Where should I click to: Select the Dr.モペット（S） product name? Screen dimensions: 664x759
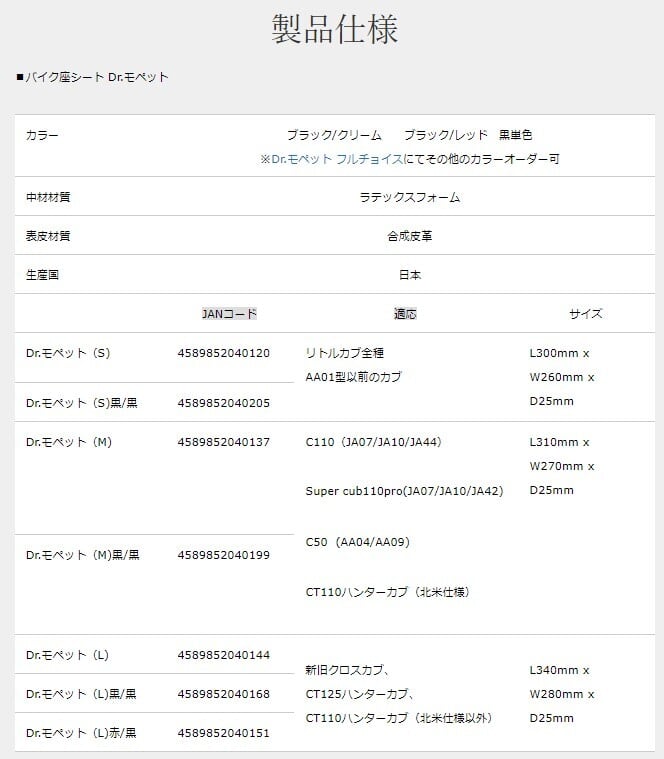[68, 353]
